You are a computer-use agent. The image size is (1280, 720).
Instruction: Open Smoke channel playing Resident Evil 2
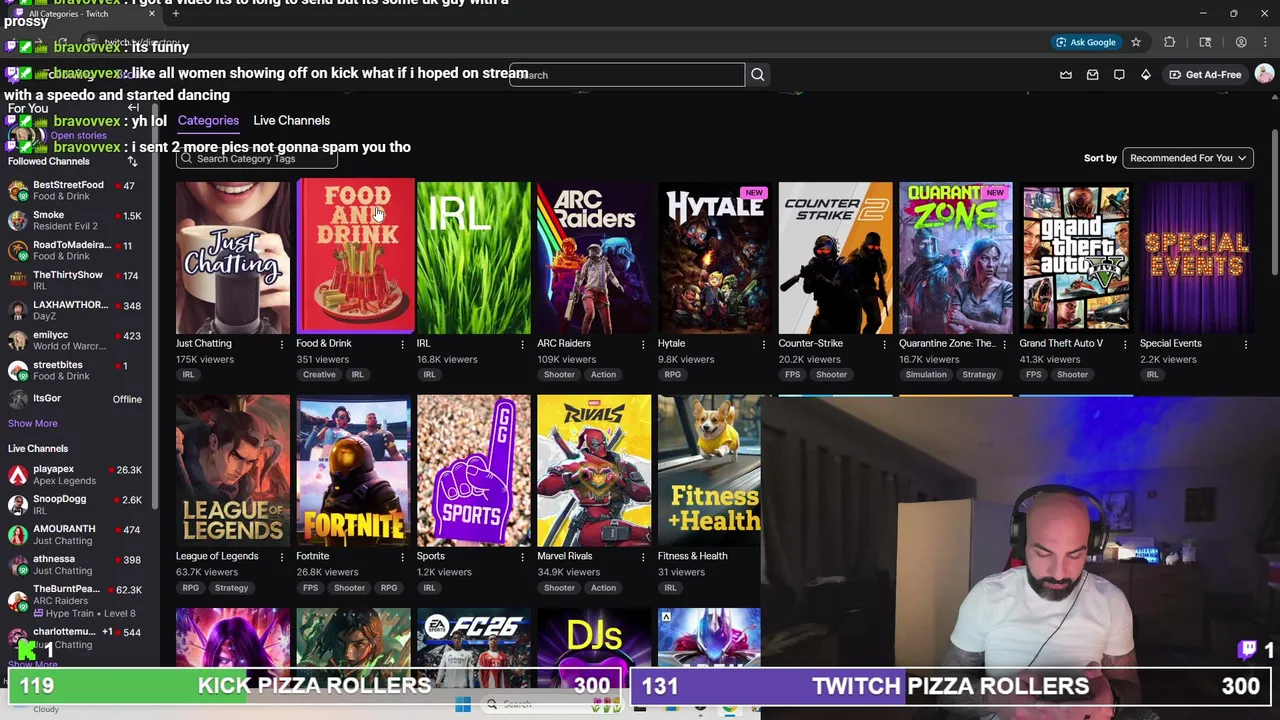click(75, 220)
